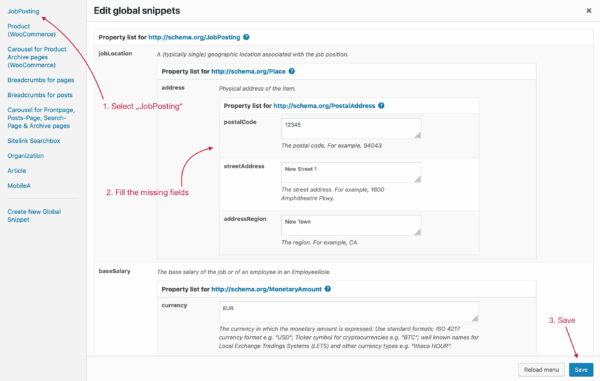600x381 pixels.
Task: Click Create New Global Snippet link
Action: tap(34, 215)
